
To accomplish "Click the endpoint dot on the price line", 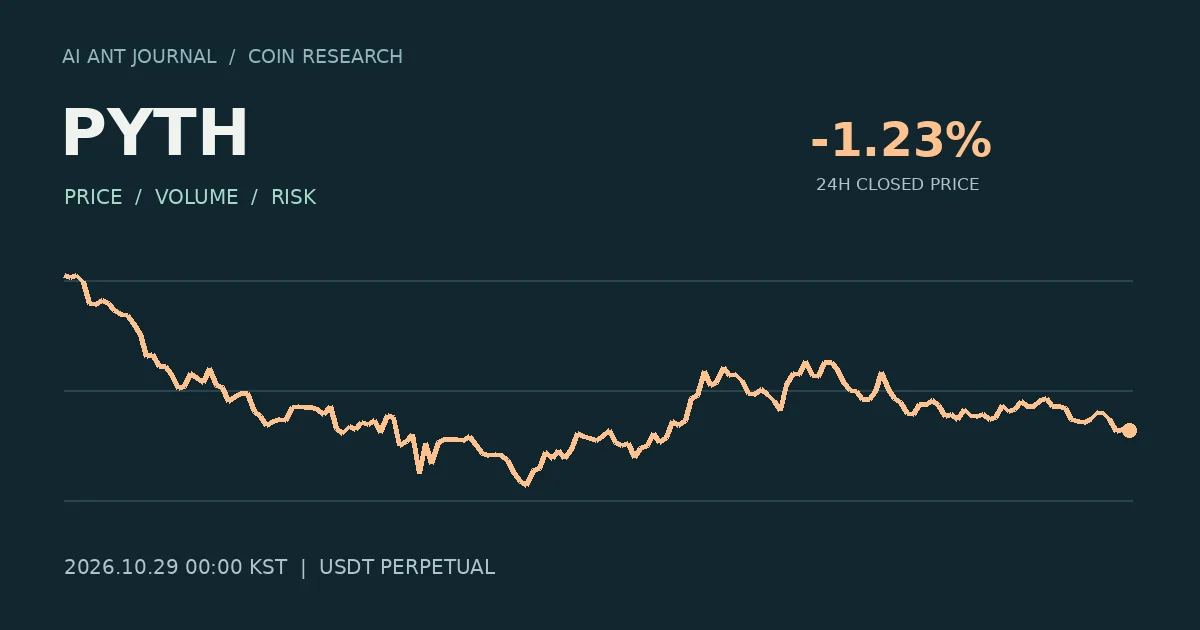I will click(x=1129, y=431).
